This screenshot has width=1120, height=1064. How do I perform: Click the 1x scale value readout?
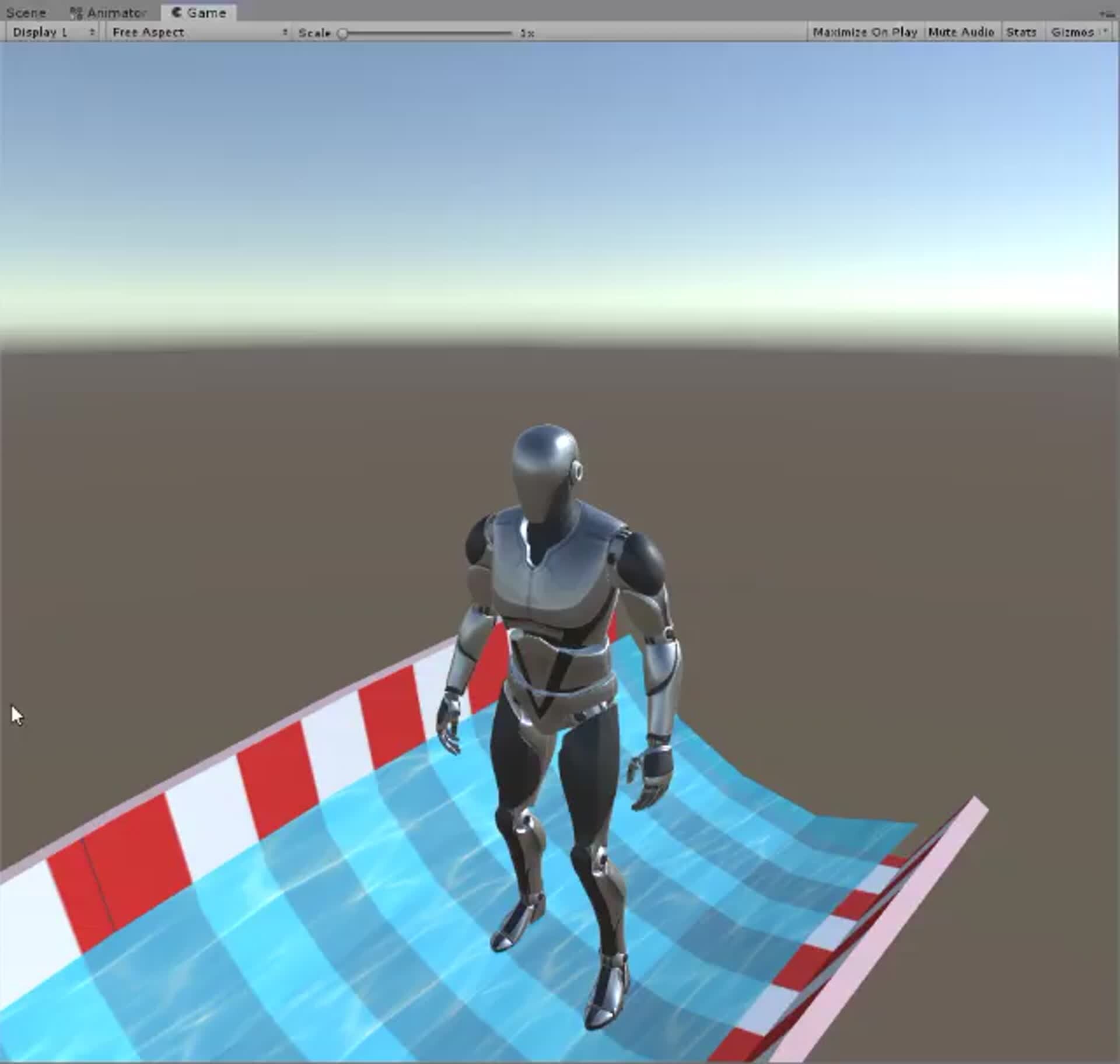527,33
